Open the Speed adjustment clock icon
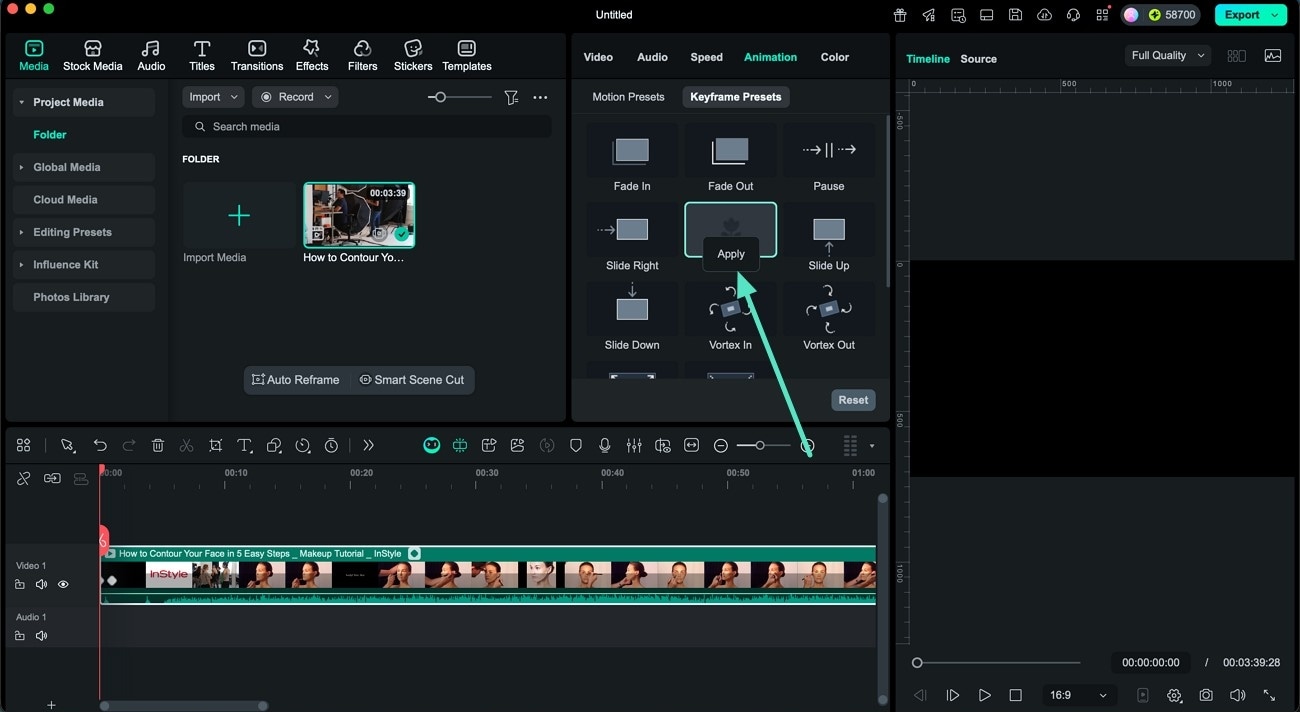 303,445
